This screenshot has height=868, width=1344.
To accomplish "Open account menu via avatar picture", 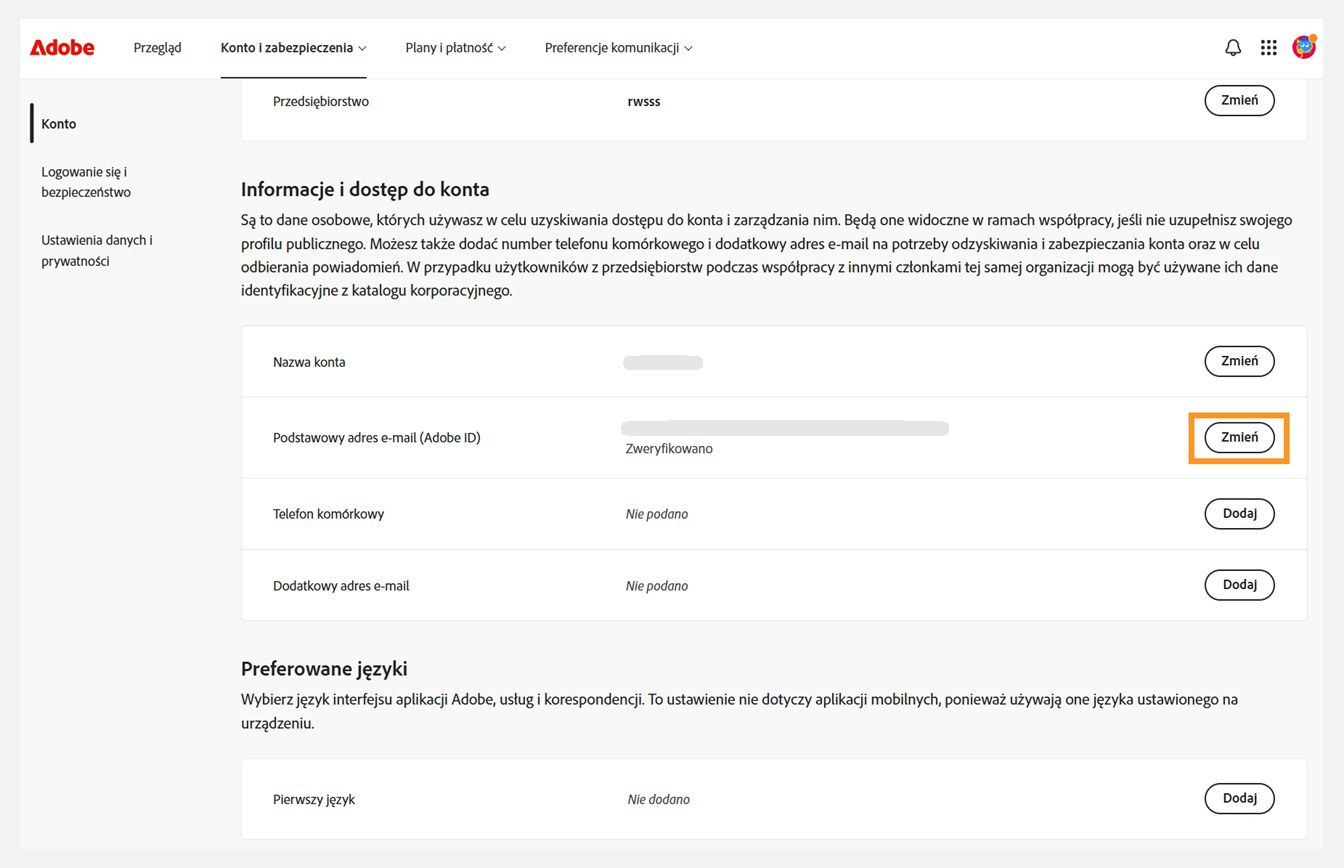I will [1303, 46].
